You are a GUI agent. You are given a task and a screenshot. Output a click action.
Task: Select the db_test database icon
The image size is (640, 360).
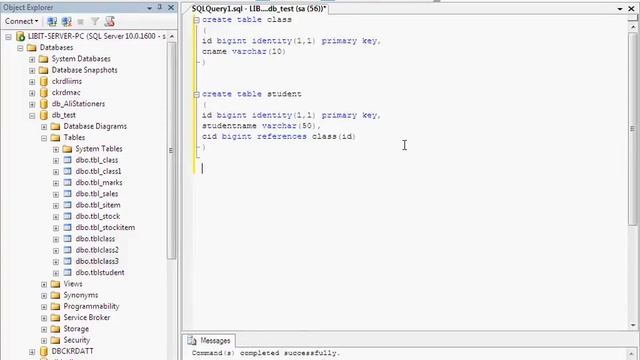click(44, 115)
